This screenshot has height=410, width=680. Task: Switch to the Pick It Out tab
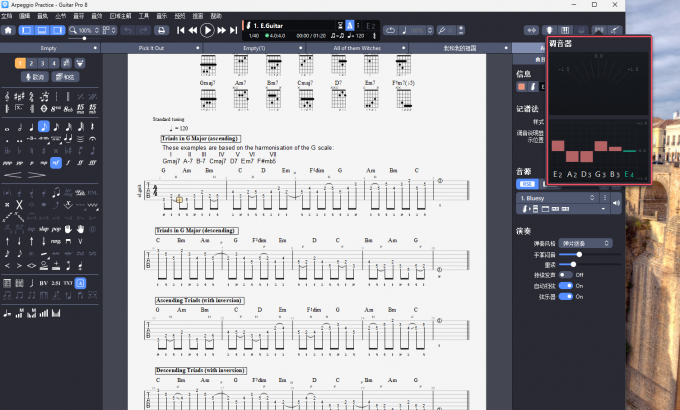(151, 48)
